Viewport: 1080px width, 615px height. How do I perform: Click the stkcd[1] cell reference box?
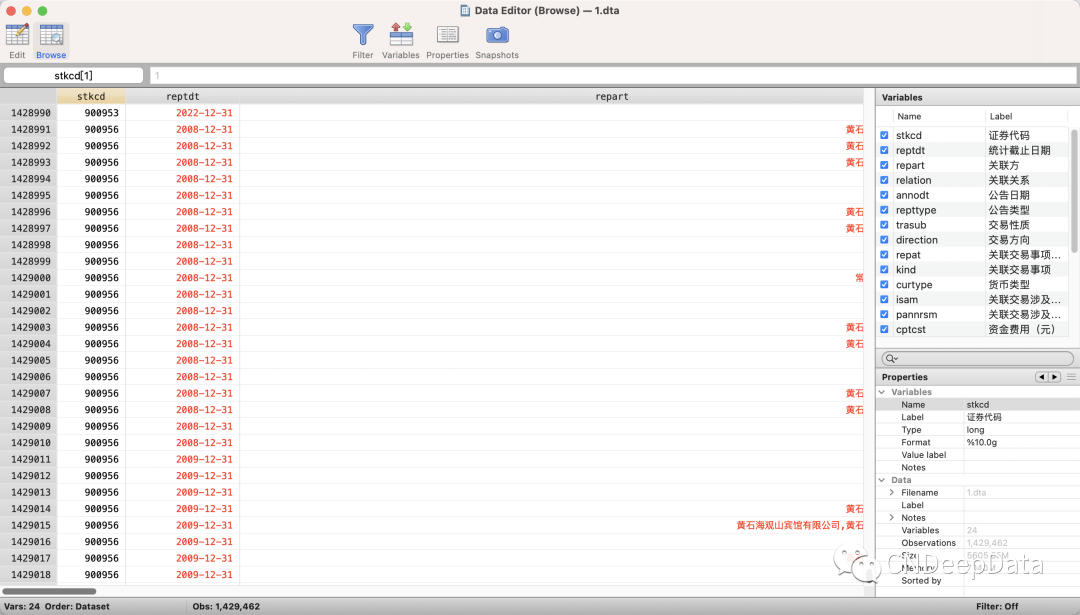click(x=74, y=75)
